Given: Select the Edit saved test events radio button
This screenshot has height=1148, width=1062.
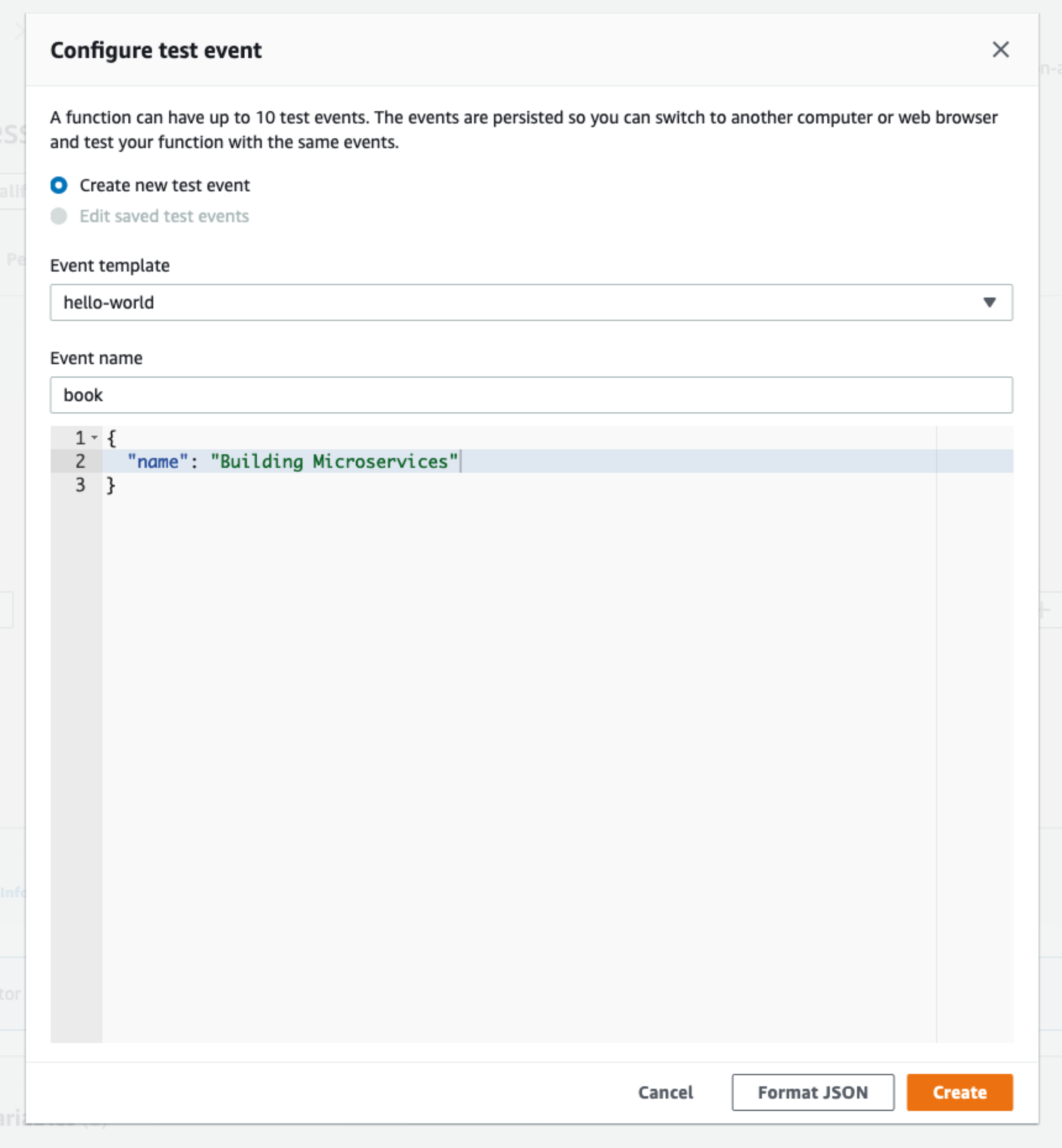Looking at the screenshot, I should (58, 216).
